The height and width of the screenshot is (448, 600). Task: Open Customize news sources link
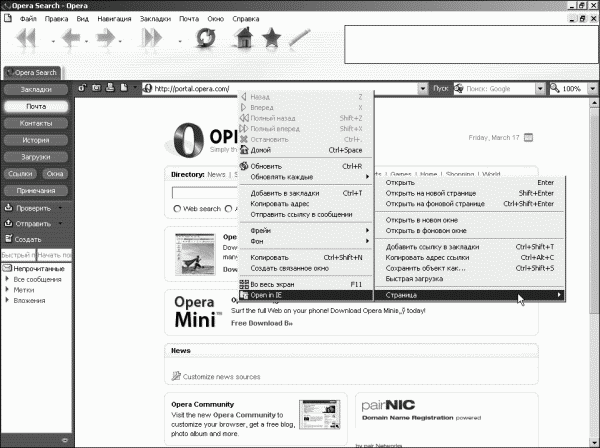(x=221, y=377)
